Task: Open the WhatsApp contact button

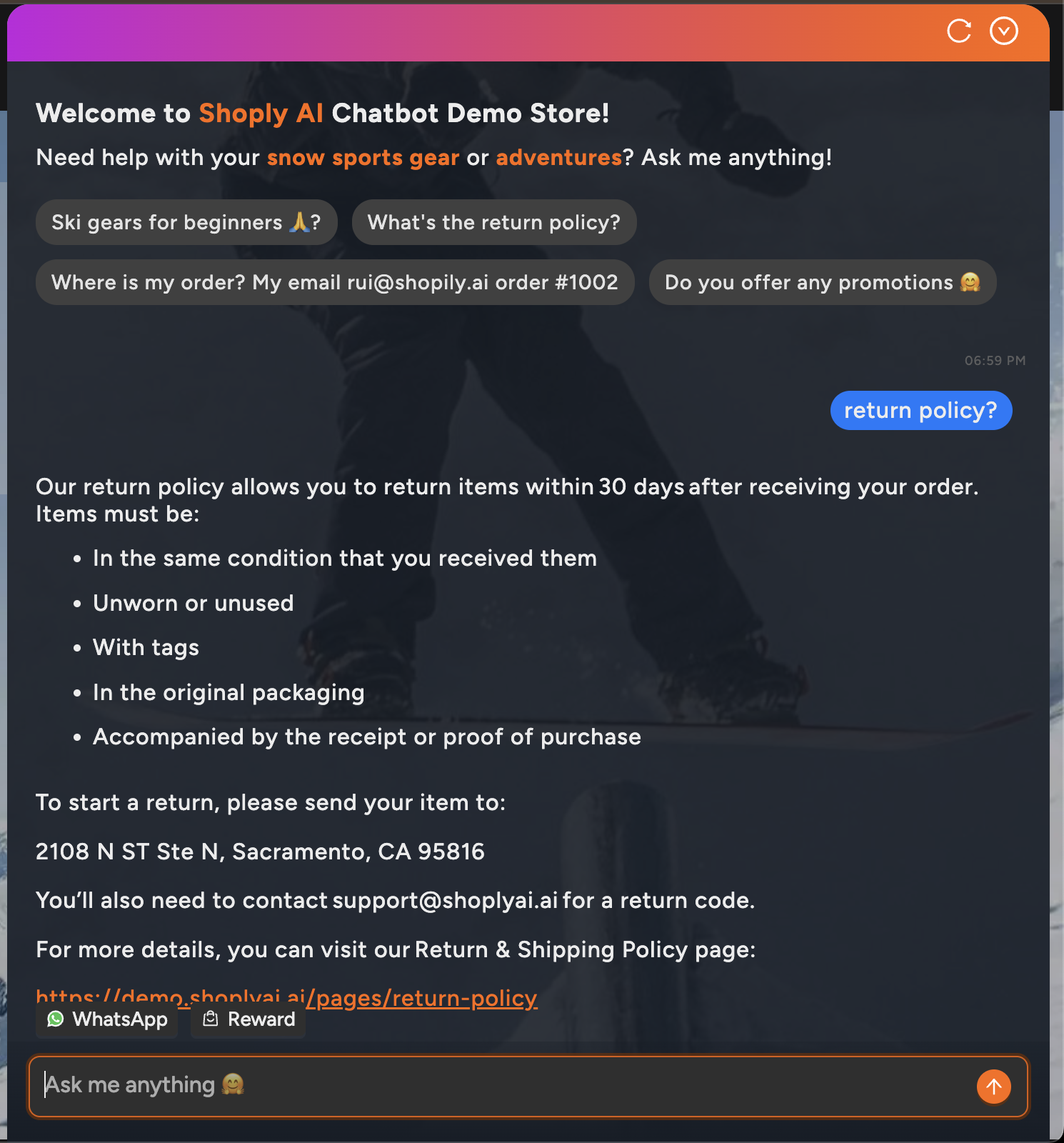Action: coord(107,1019)
